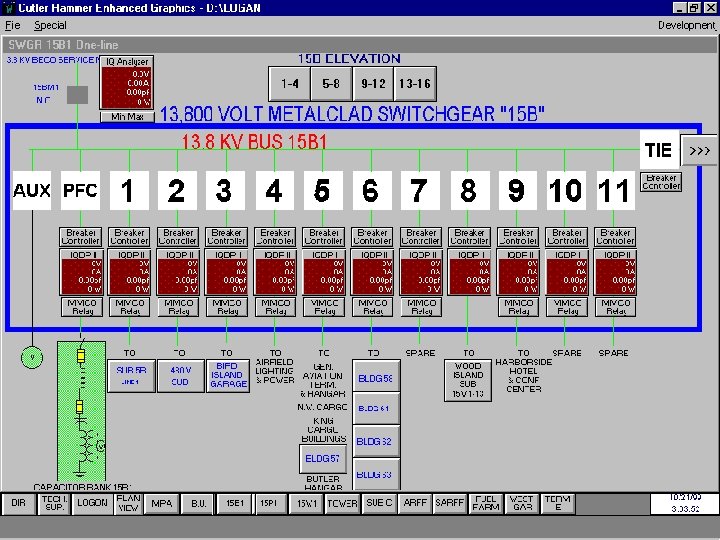Image resolution: width=720 pixels, height=540 pixels.
Task: Open Breaker Controller under breaker 8
Action: click(469, 236)
